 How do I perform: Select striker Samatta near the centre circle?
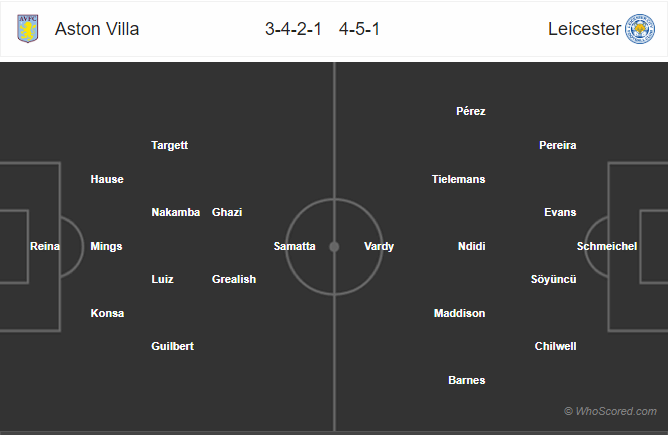click(x=294, y=246)
